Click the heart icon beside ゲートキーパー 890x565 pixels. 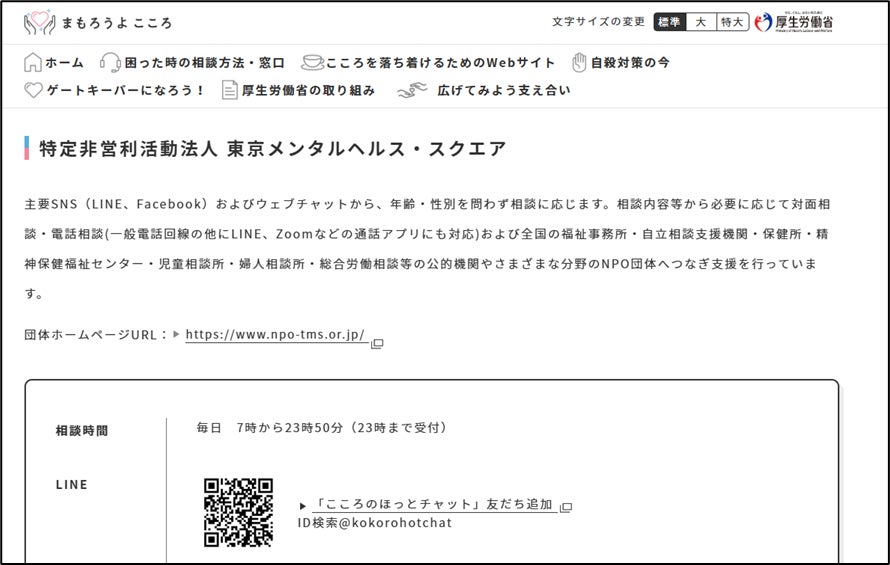click(x=33, y=90)
